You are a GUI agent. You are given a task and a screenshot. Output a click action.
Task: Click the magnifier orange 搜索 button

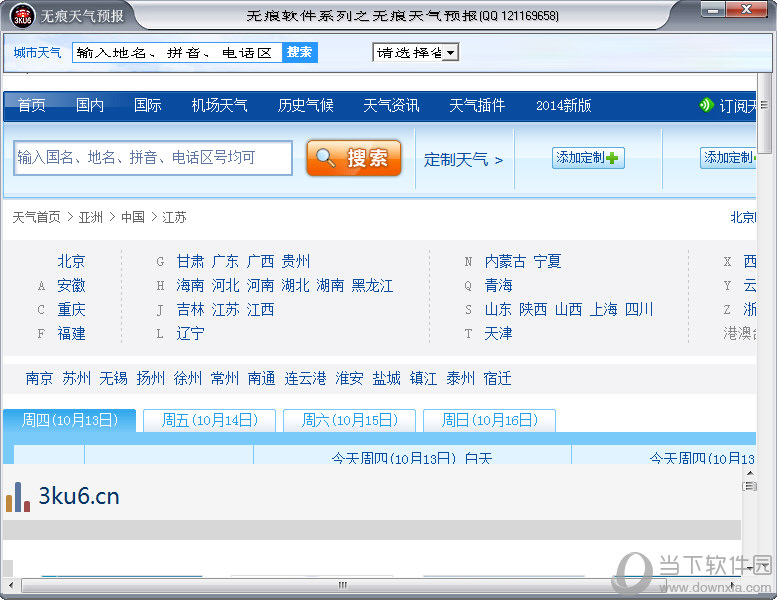click(354, 158)
